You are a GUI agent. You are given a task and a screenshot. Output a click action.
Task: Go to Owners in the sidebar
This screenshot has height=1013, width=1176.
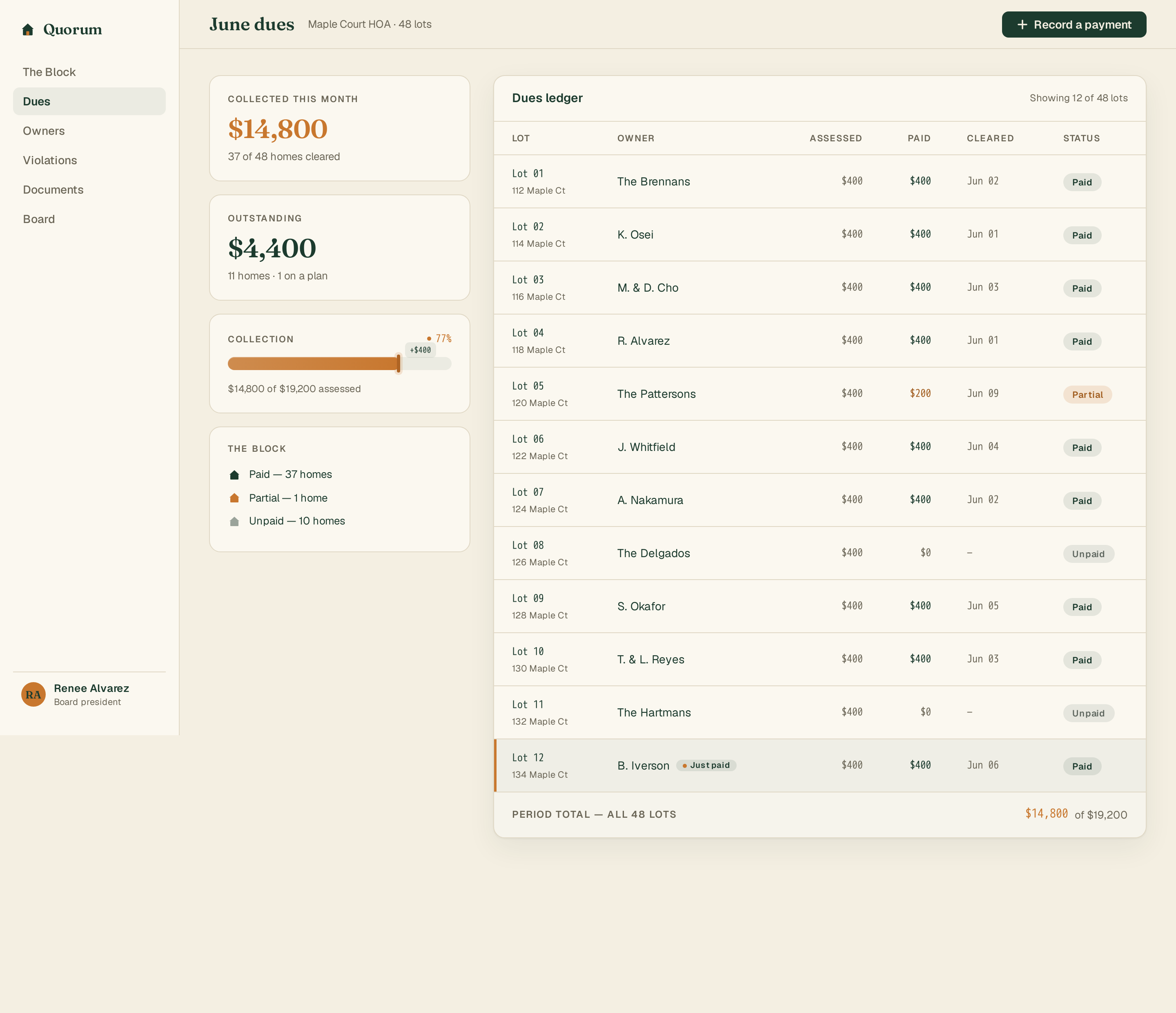[89, 131]
